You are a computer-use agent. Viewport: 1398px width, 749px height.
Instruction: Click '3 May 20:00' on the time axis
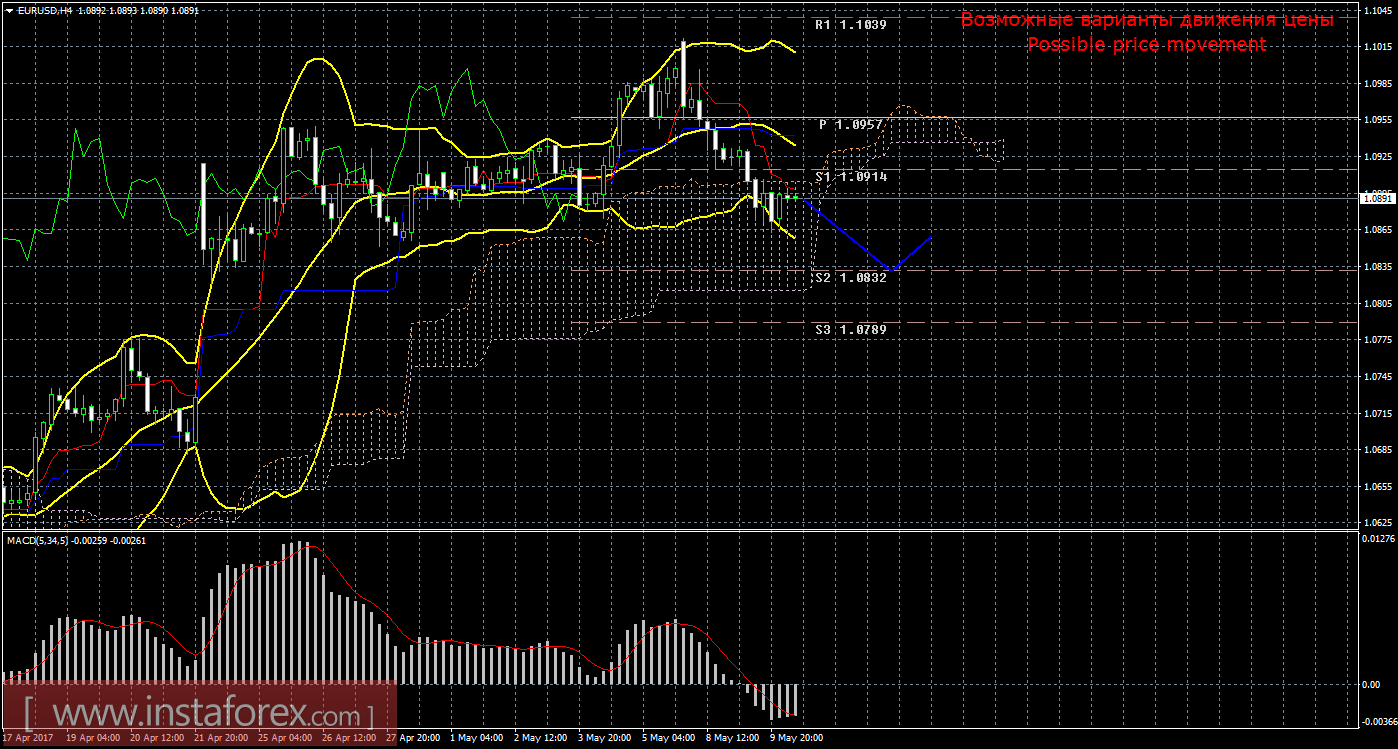point(603,739)
